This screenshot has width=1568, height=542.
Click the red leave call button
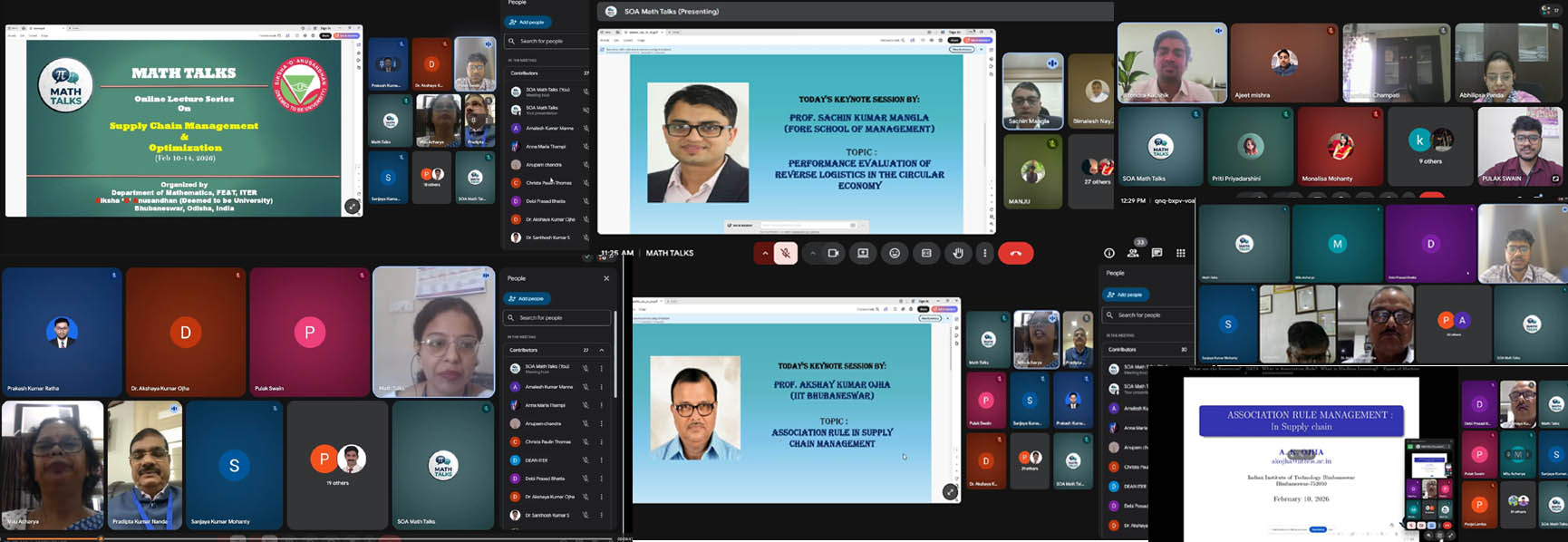[x=1015, y=254]
